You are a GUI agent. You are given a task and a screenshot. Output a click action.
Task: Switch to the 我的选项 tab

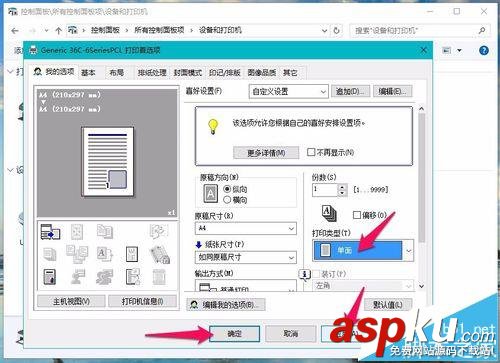point(54,72)
